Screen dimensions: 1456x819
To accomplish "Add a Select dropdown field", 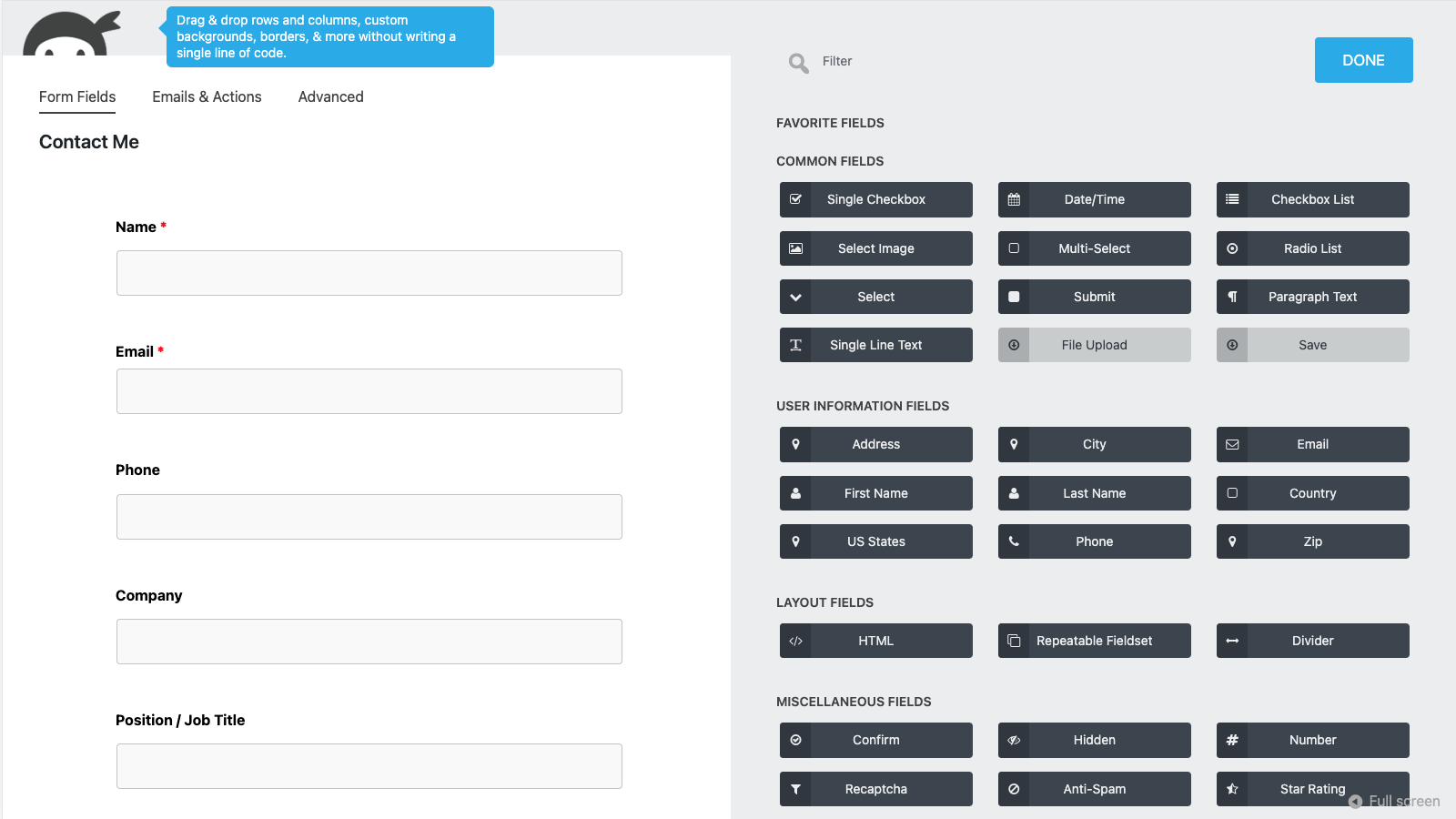I will [875, 297].
